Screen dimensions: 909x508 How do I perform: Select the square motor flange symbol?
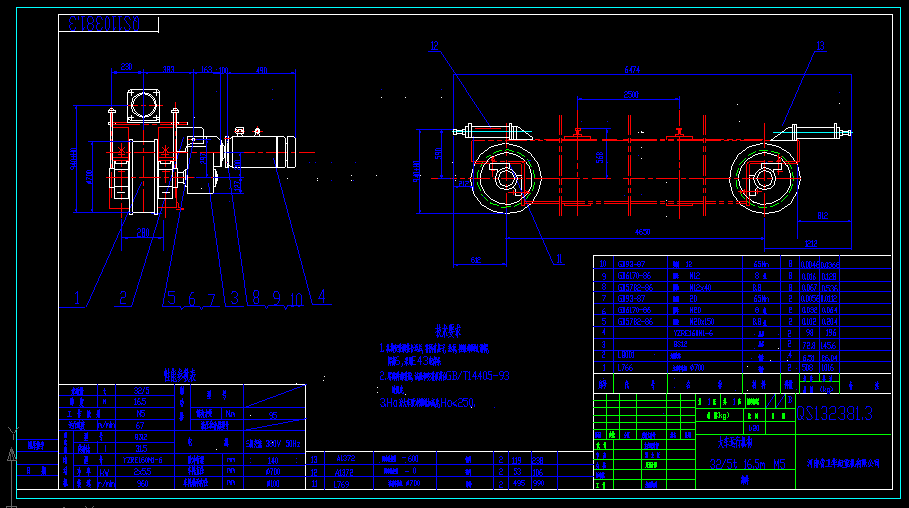point(142,105)
